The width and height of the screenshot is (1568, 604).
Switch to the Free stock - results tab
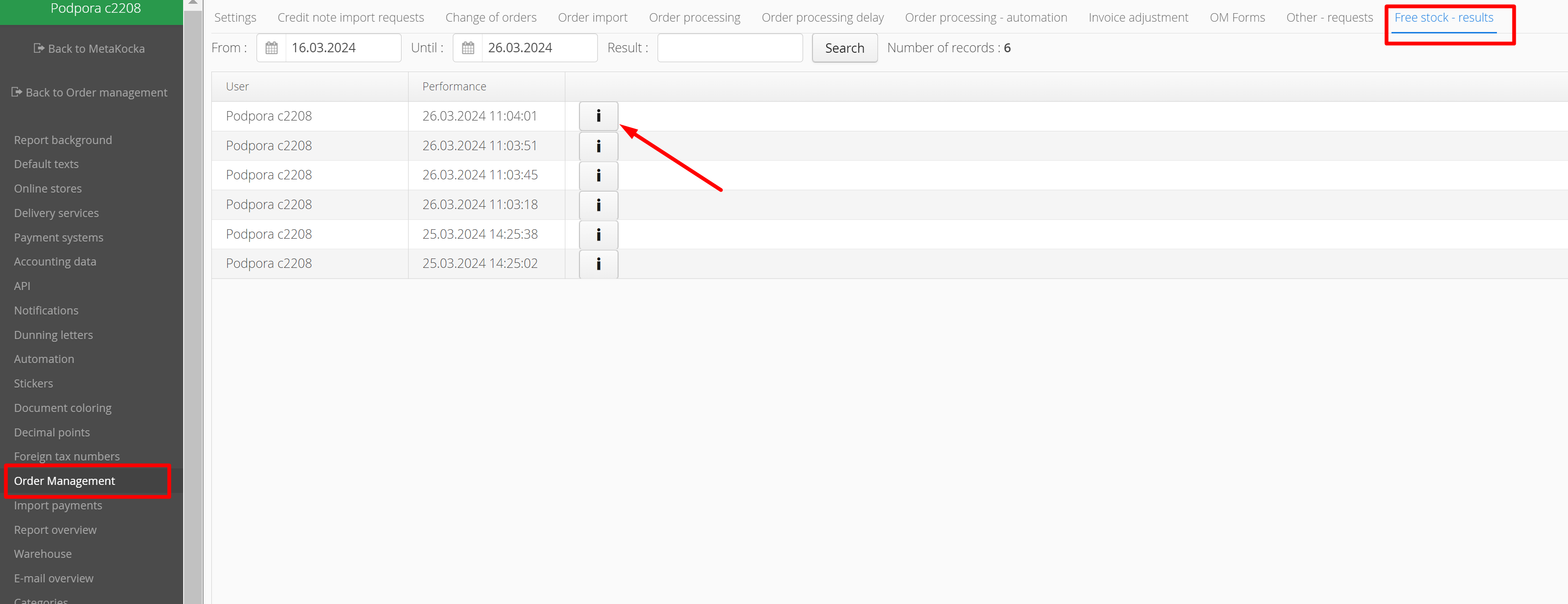point(1443,18)
